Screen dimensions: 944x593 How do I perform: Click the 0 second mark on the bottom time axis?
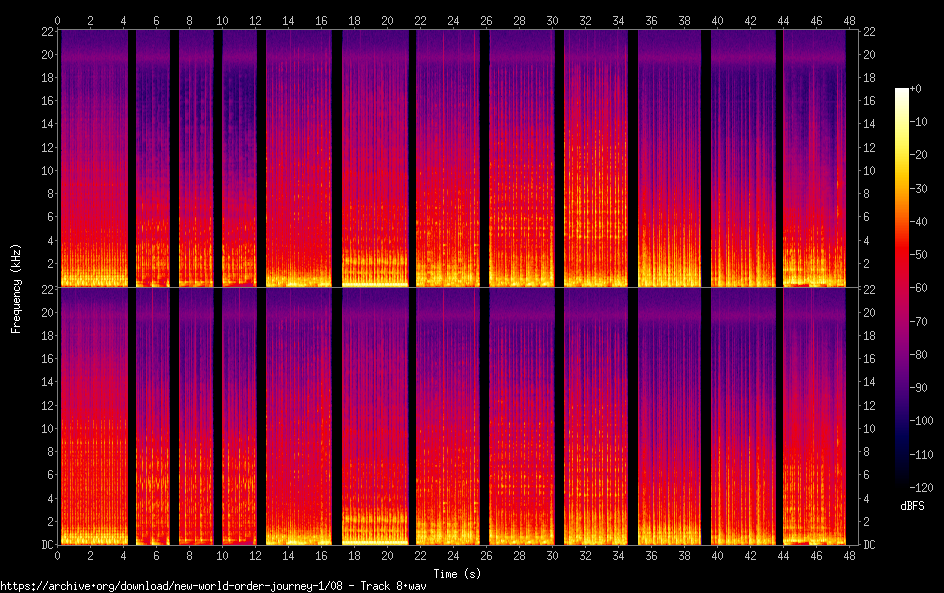[58, 555]
